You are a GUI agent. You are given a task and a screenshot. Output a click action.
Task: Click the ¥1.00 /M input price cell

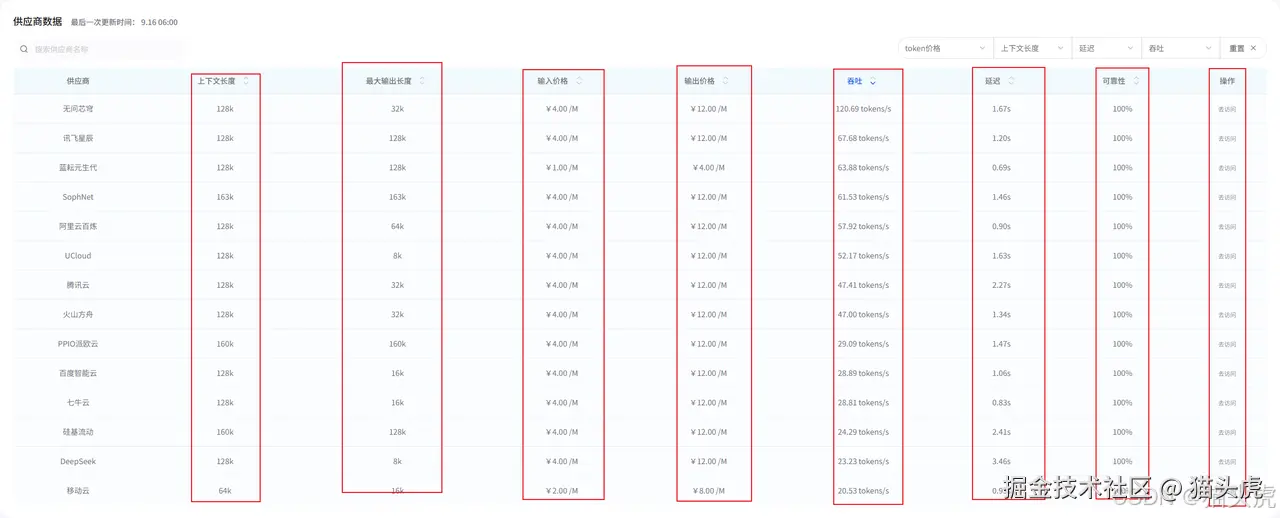tap(562, 168)
